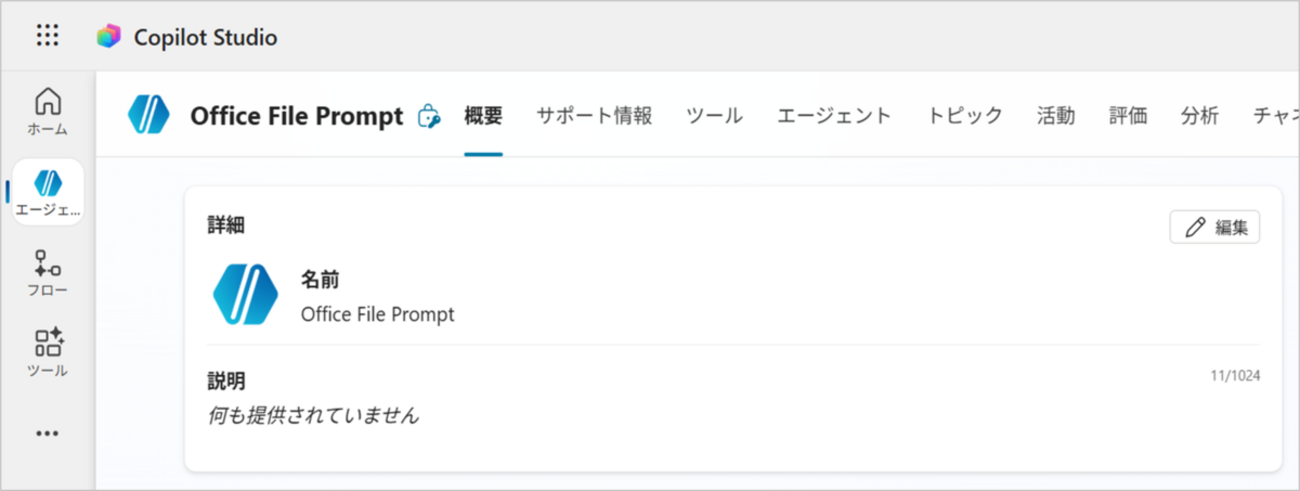The height and width of the screenshot is (491, 1300).
Task: Open the ツール tab in the header
Action: pyautogui.click(x=714, y=116)
